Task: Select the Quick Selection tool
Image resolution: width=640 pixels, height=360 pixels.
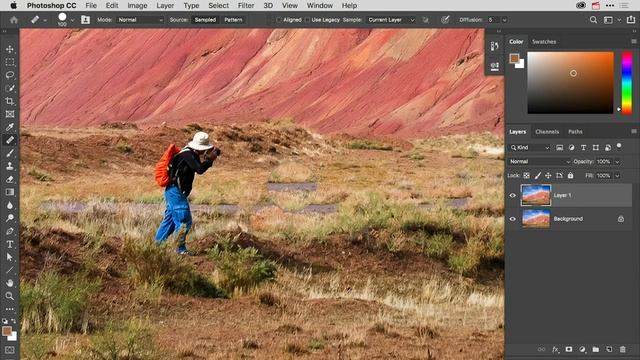Action: pyautogui.click(x=10, y=88)
